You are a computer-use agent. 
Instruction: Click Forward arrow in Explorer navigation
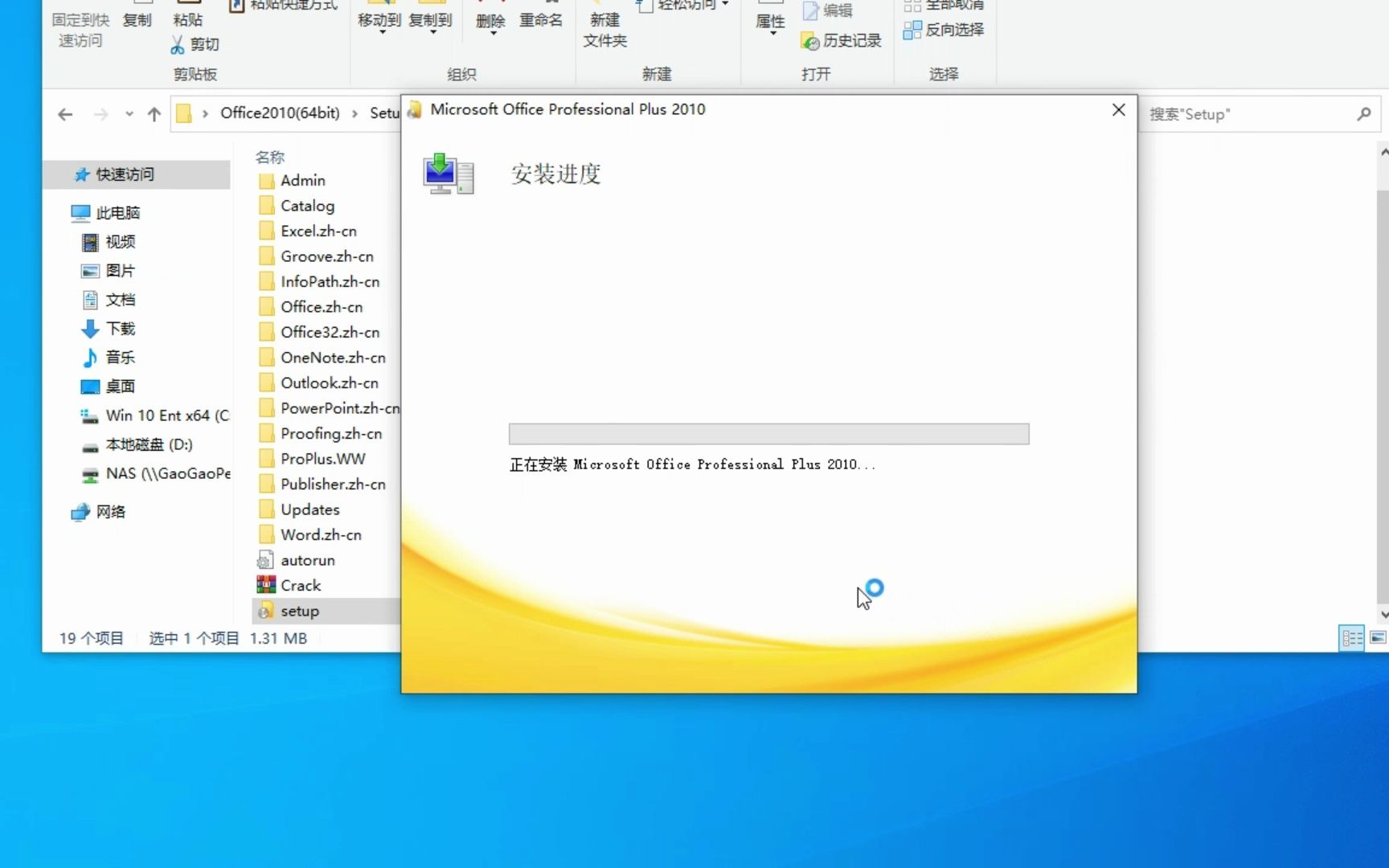click(100, 114)
